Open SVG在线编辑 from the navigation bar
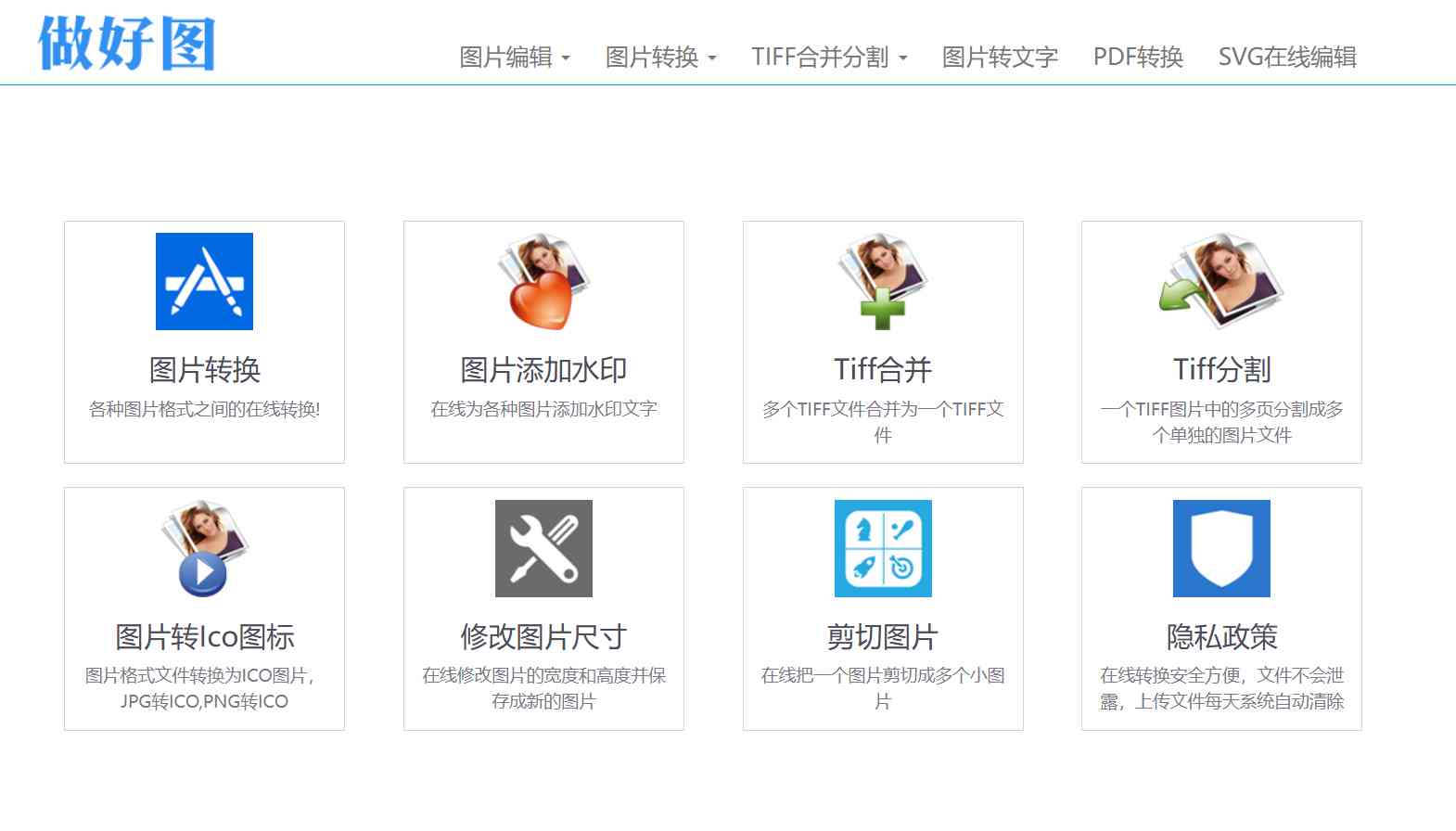This screenshot has width=1456, height=831. (x=1287, y=58)
